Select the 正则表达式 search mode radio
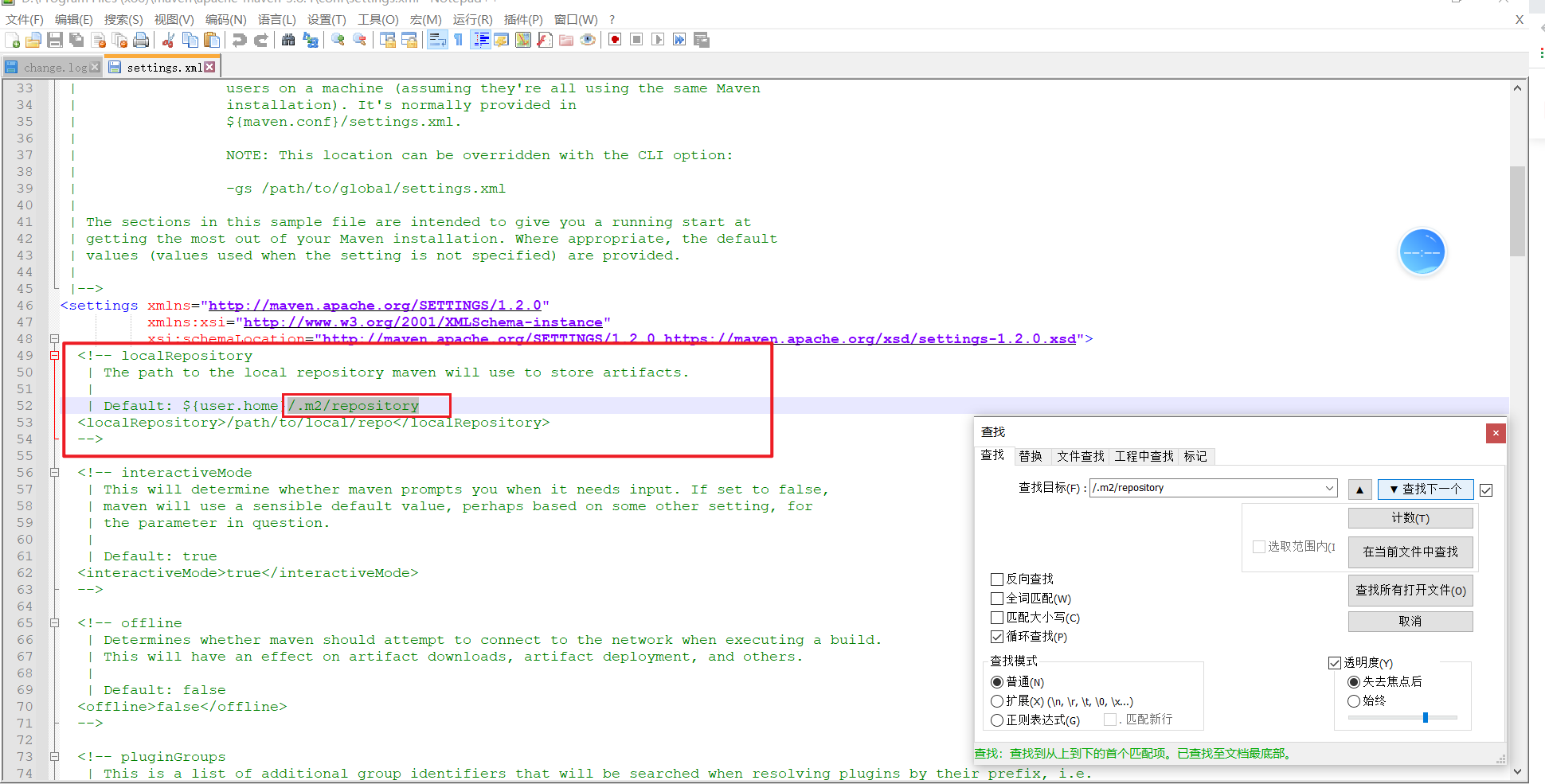 (997, 720)
